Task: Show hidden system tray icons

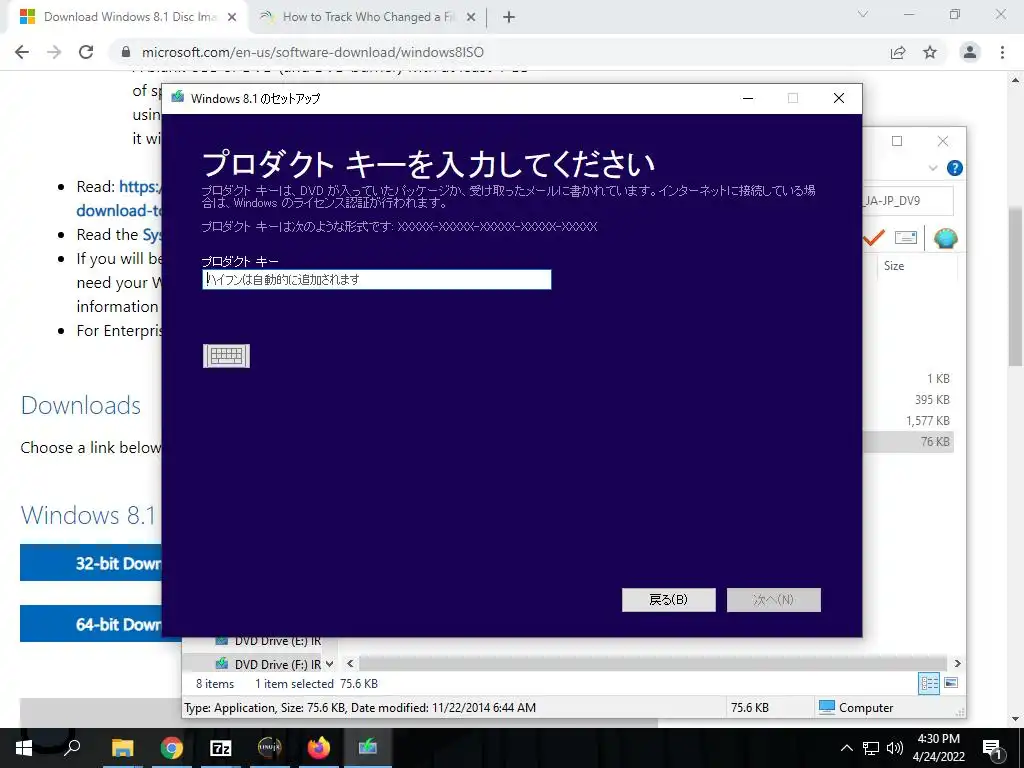Action: point(846,748)
